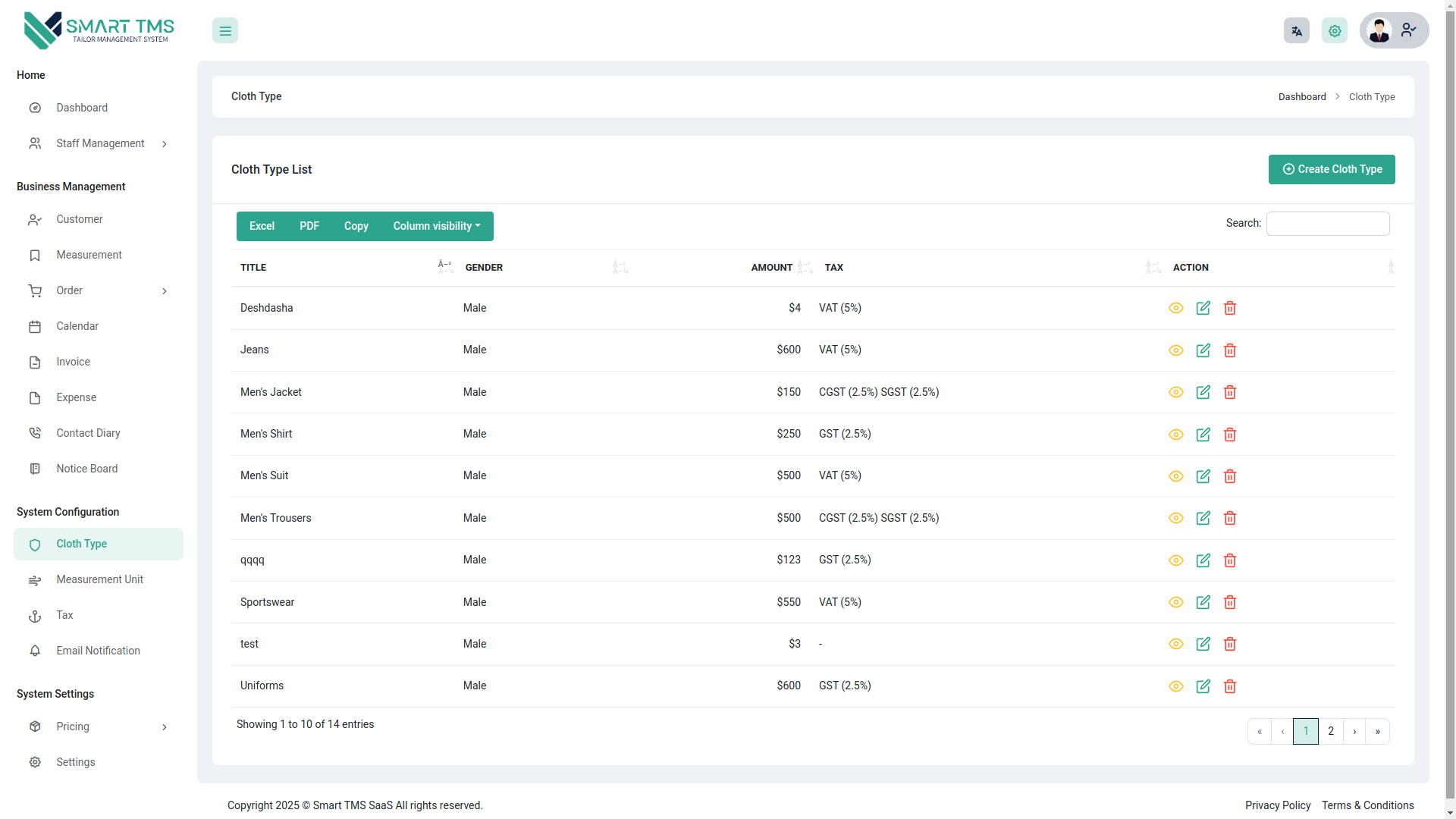Select the Invoice sidebar icon
The height and width of the screenshot is (819, 1456).
35,362
